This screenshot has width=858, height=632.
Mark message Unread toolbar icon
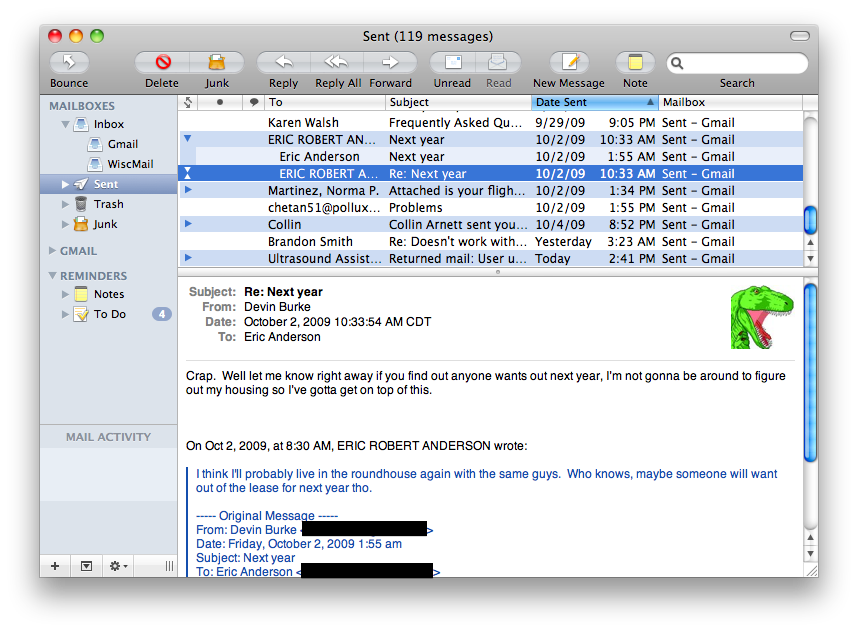point(453,62)
